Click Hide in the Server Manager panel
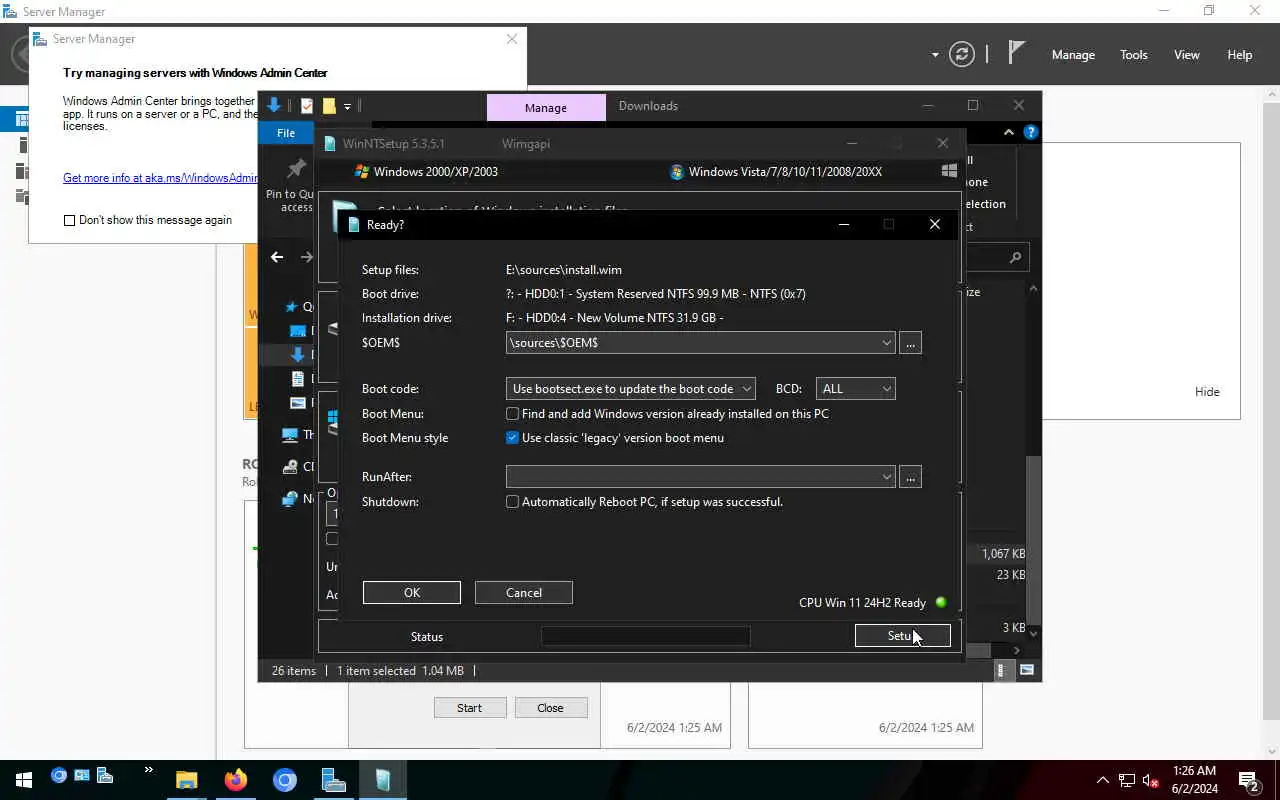This screenshot has height=800, width=1280. tap(1207, 392)
